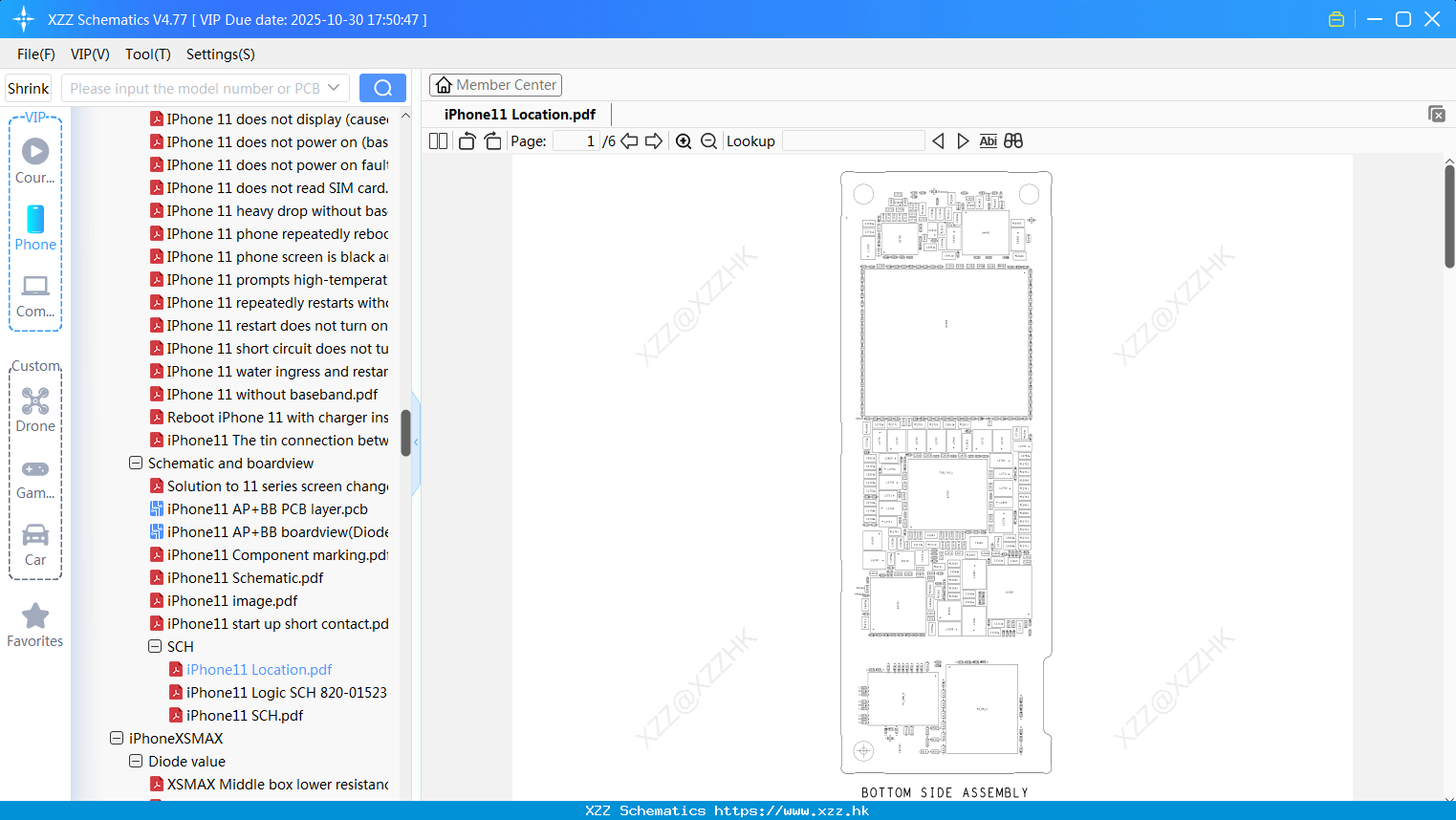1456x820 pixels.
Task: Click the side panel collapse handle
Action: 416,442
